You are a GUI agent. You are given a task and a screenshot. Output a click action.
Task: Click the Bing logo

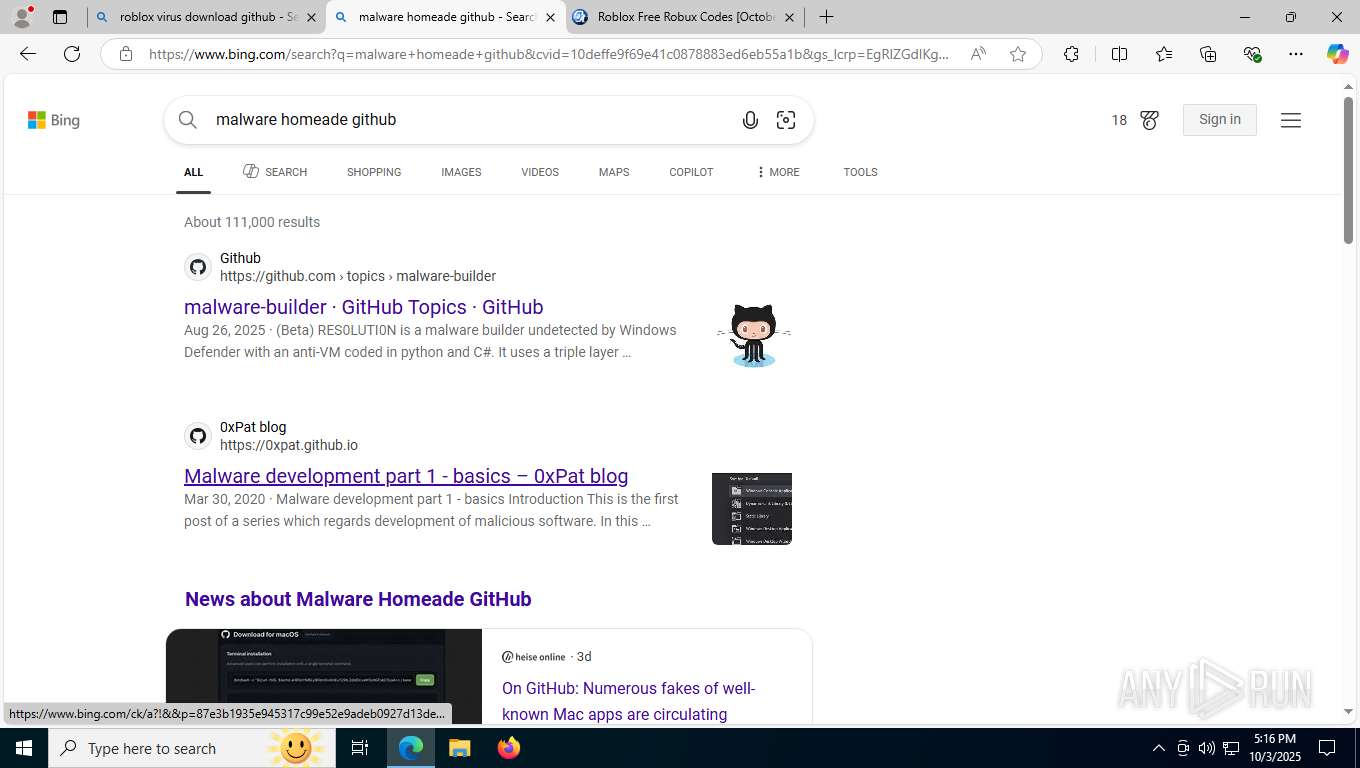click(x=54, y=120)
